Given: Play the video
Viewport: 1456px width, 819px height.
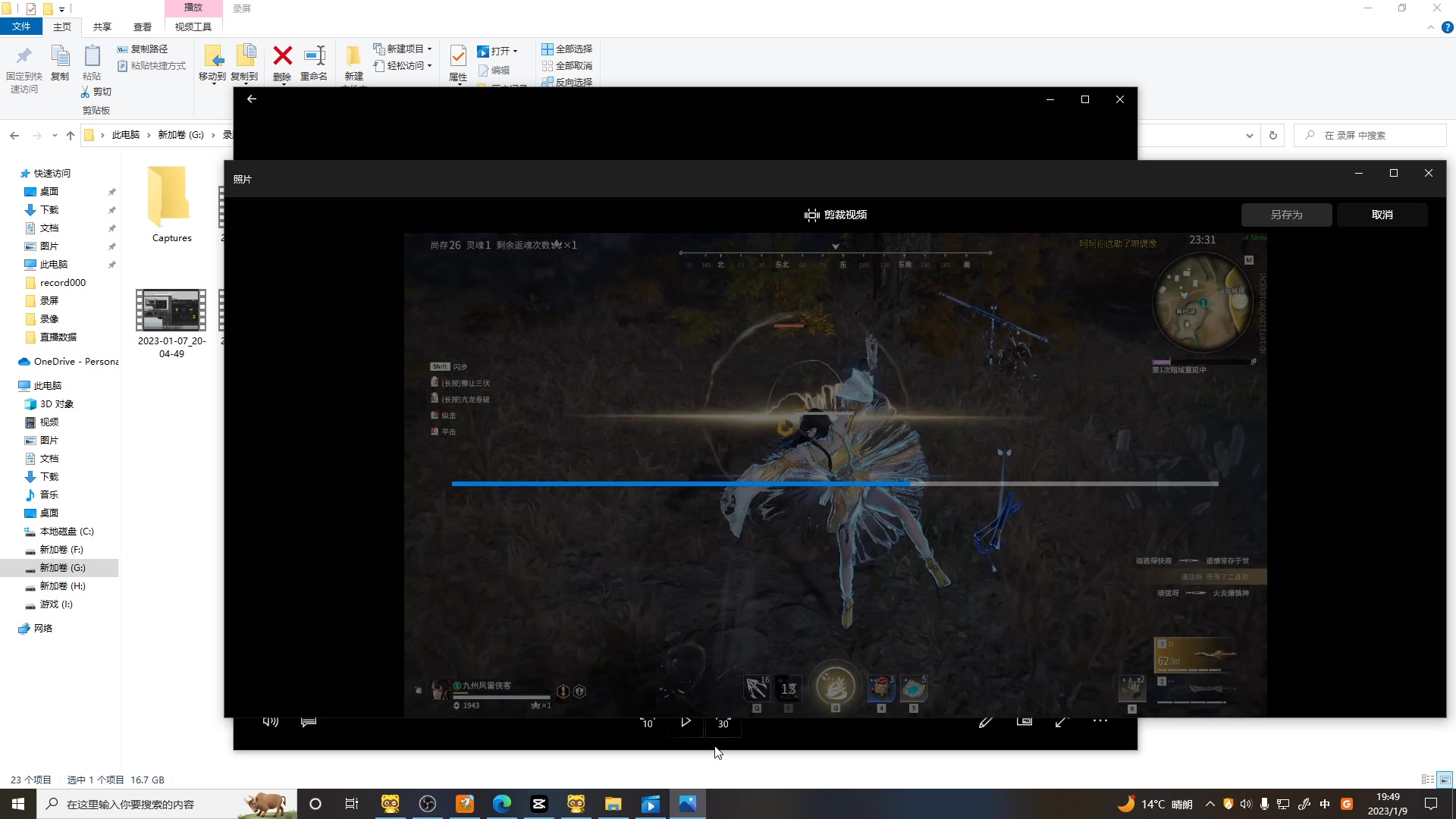Looking at the screenshot, I should [686, 722].
